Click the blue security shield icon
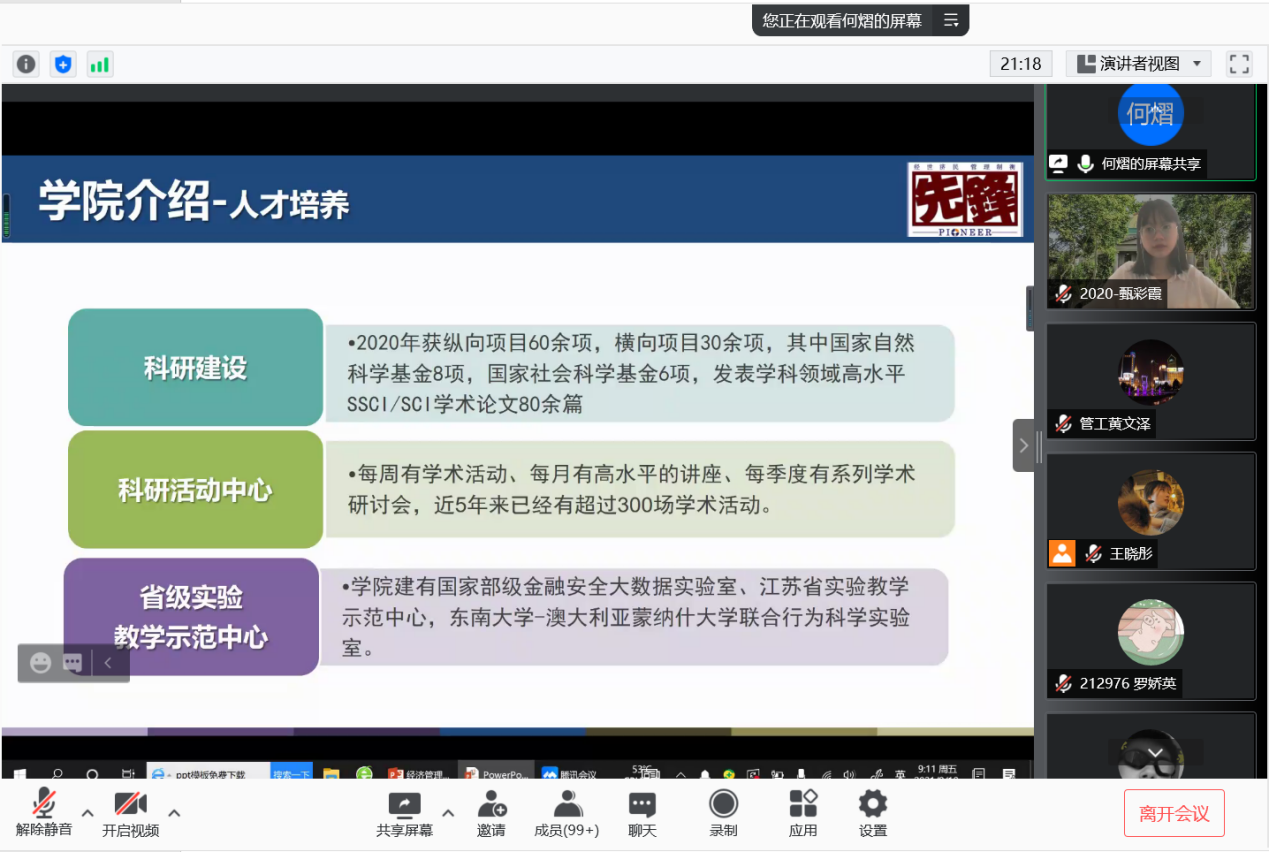The image size is (1269, 852). tap(63, 64)
